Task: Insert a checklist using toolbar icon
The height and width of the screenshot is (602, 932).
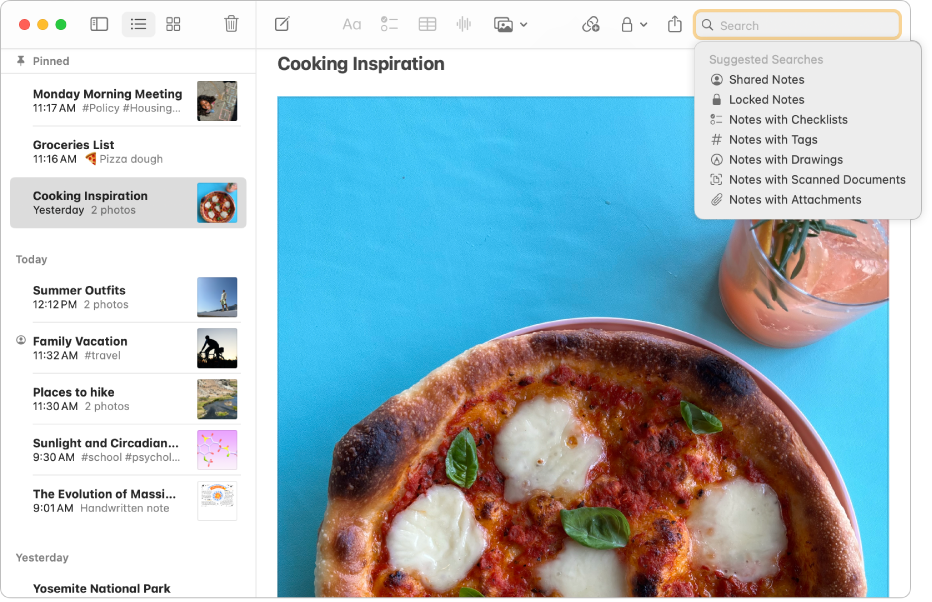Action: pos(389,24)
